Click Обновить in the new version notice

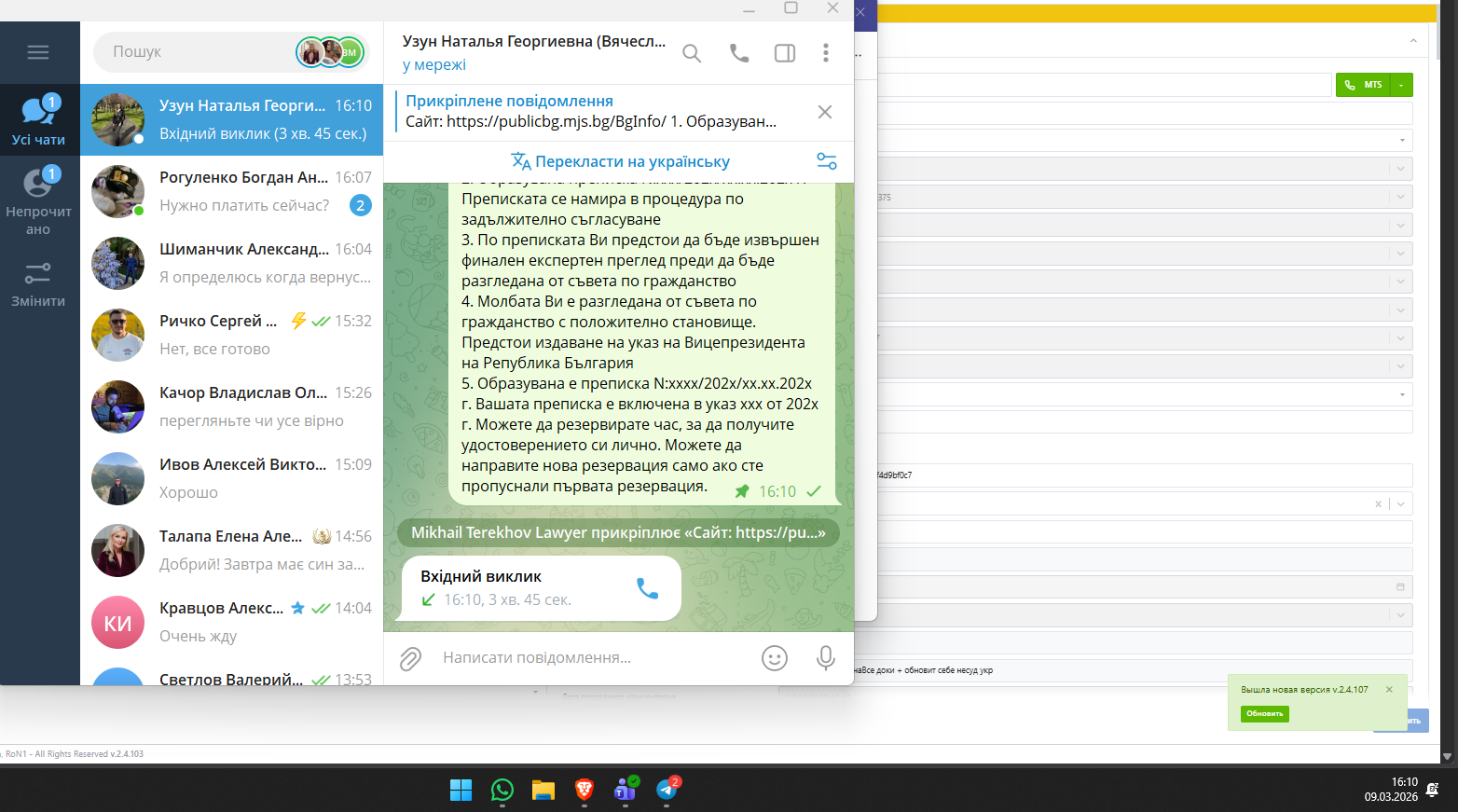tap(1264, 713)
